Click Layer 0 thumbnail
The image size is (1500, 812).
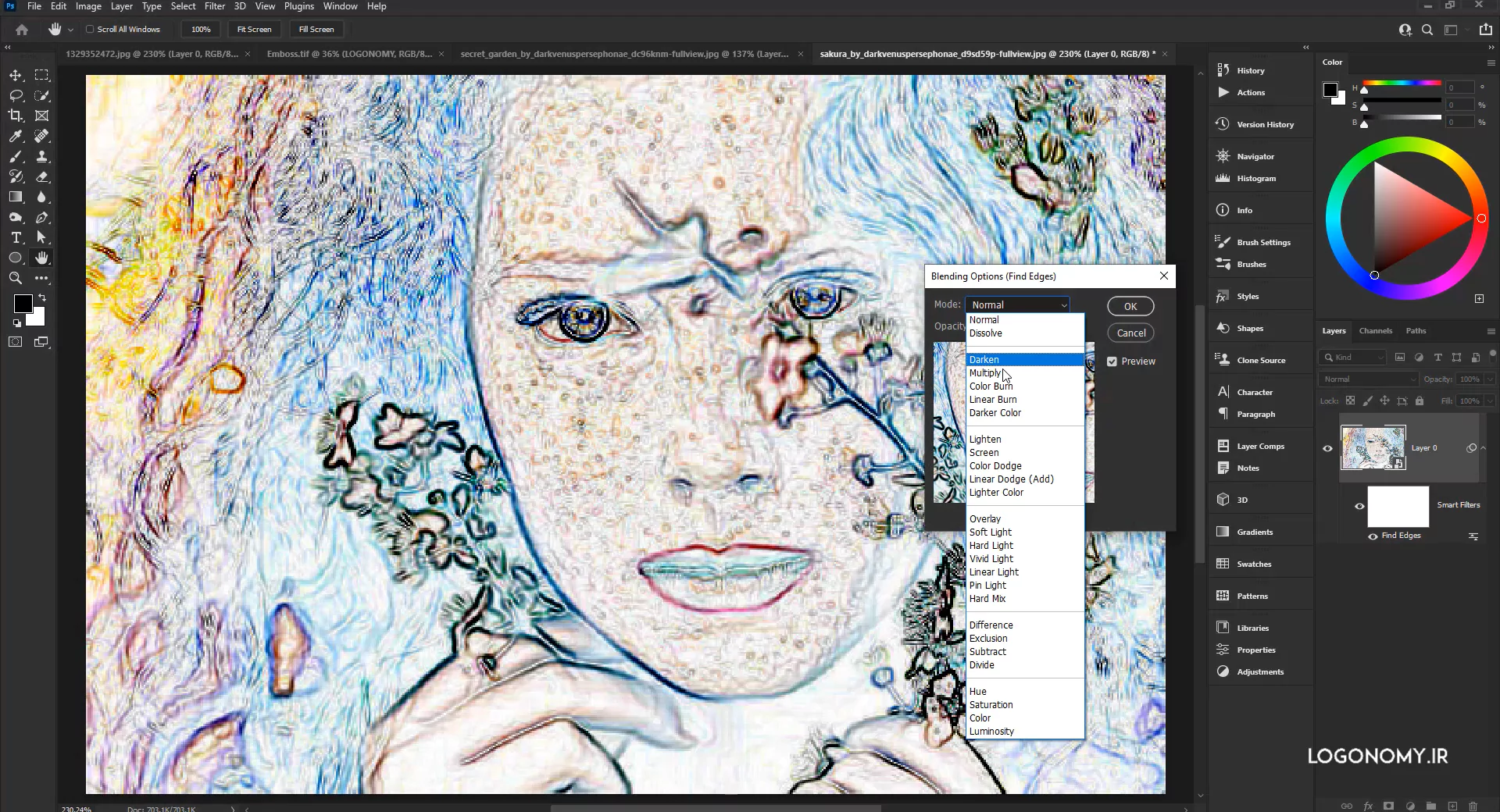1373,447
